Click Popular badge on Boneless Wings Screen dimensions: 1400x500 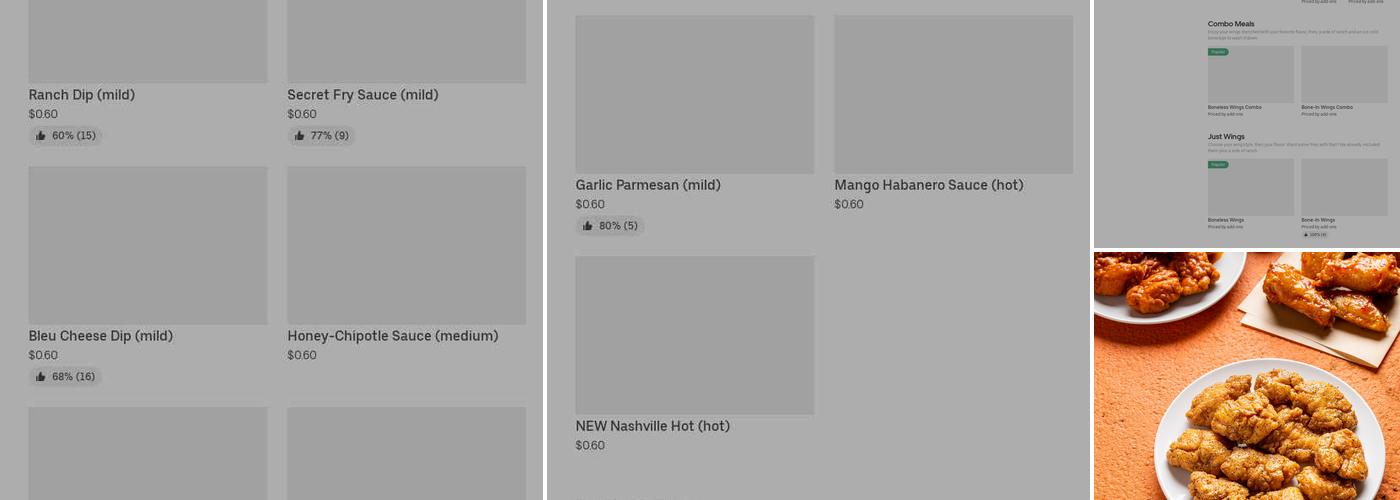1218,165
